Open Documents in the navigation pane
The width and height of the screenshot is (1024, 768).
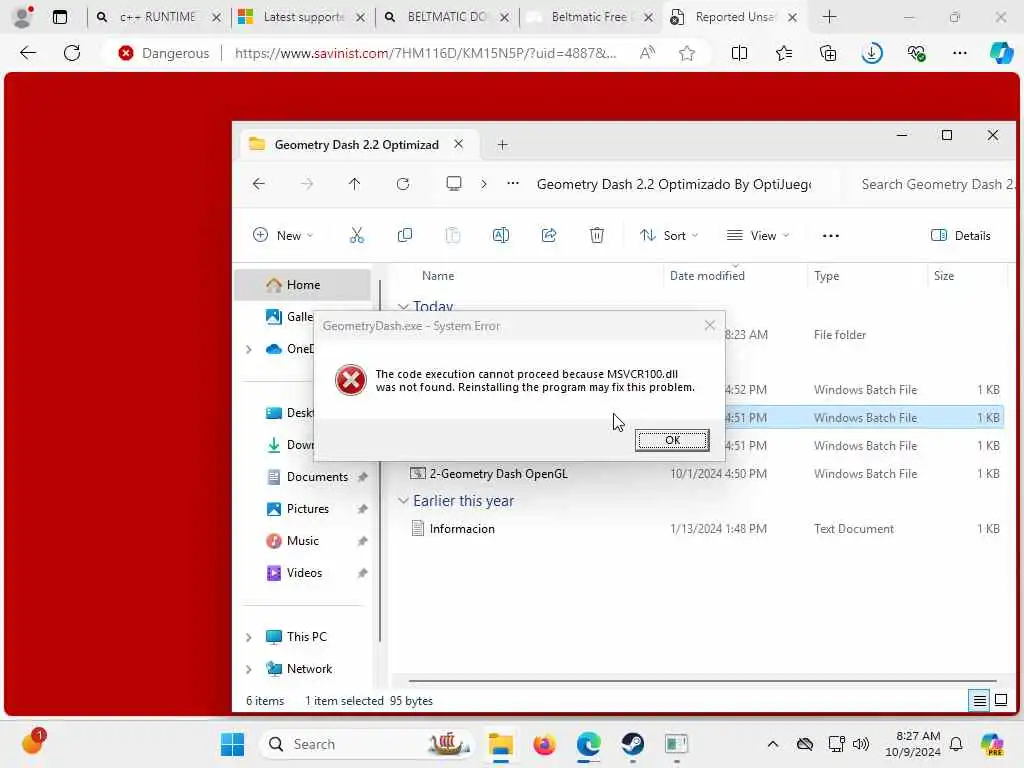[317, 477]
